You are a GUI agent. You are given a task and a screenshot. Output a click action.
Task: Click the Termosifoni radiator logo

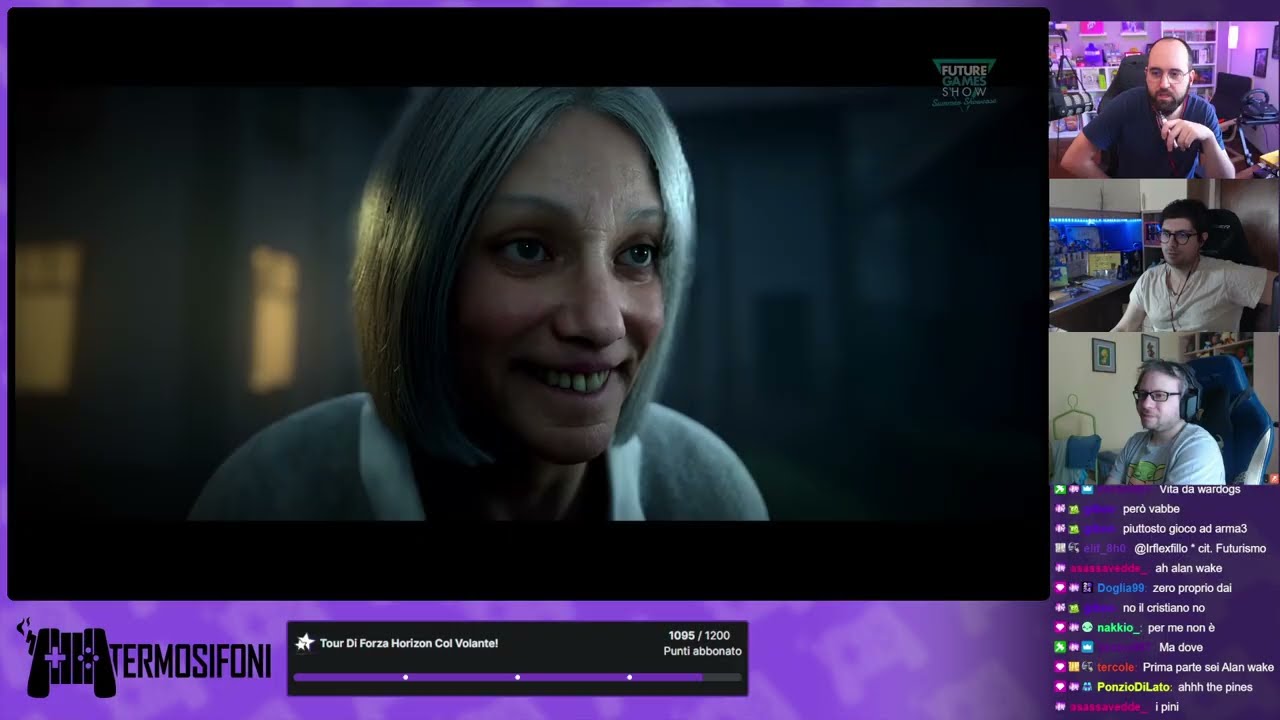(x=143, y=660)
